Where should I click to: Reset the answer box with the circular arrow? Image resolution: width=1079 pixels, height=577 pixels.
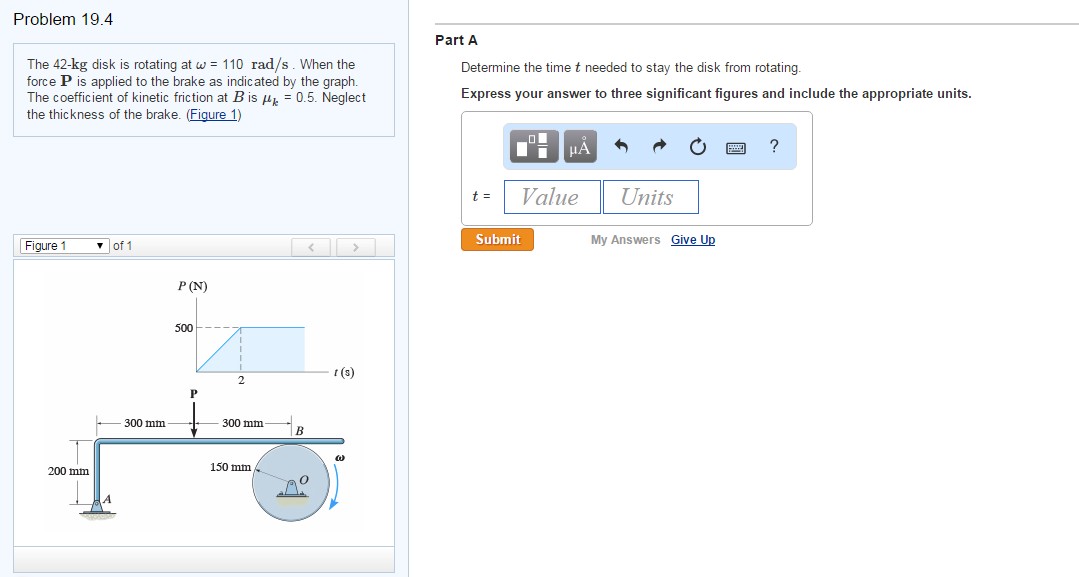tap(697, 146)
